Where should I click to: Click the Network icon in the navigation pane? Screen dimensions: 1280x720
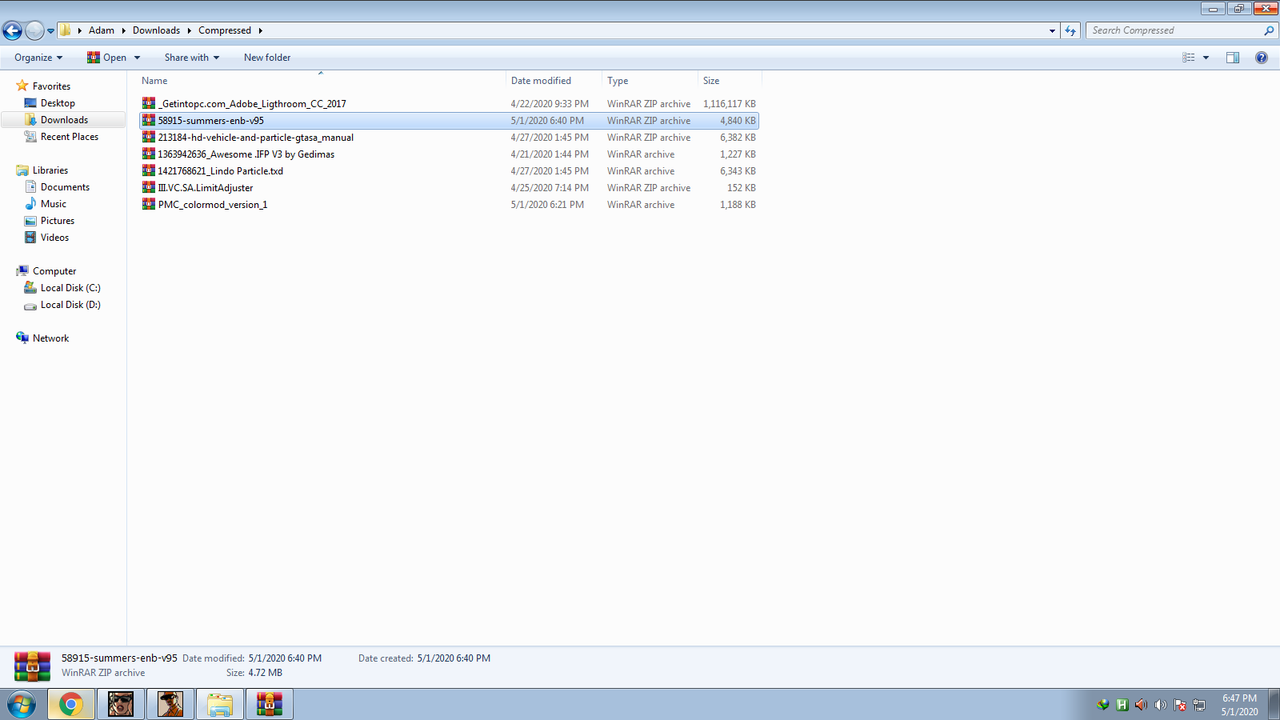point(22,338)
